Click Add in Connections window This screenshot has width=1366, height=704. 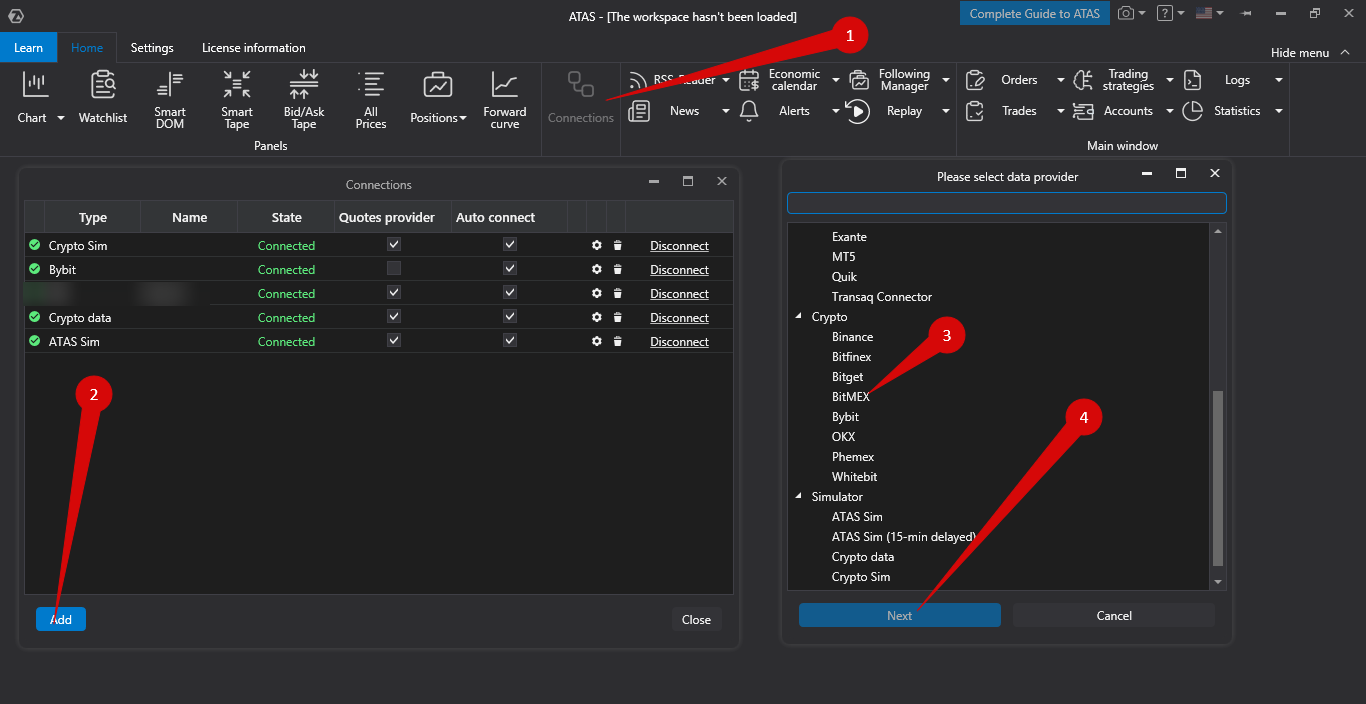tap(61, 619)
